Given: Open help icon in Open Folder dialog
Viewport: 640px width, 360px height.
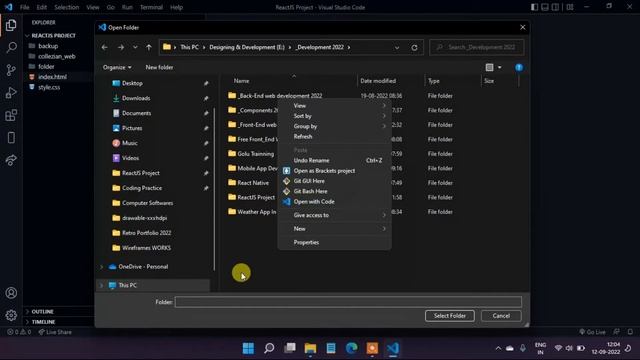Looking at the screenshot, I should click(519, 67).
